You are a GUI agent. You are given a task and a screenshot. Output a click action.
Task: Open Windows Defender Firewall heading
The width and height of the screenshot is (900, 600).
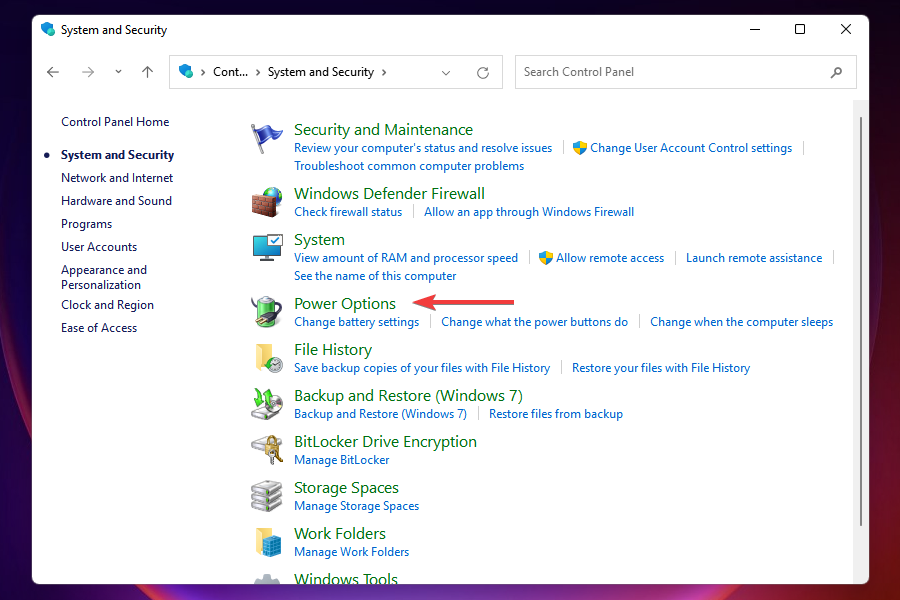[390, 193]
